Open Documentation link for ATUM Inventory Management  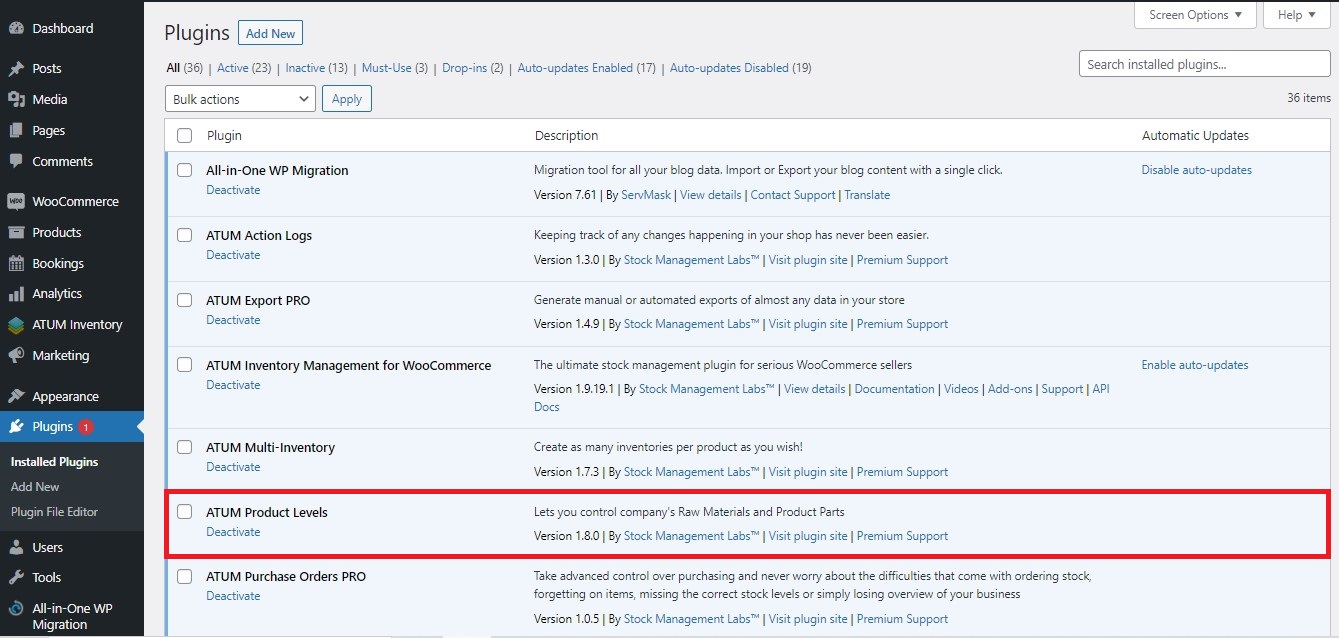click(x=895, y=389)
